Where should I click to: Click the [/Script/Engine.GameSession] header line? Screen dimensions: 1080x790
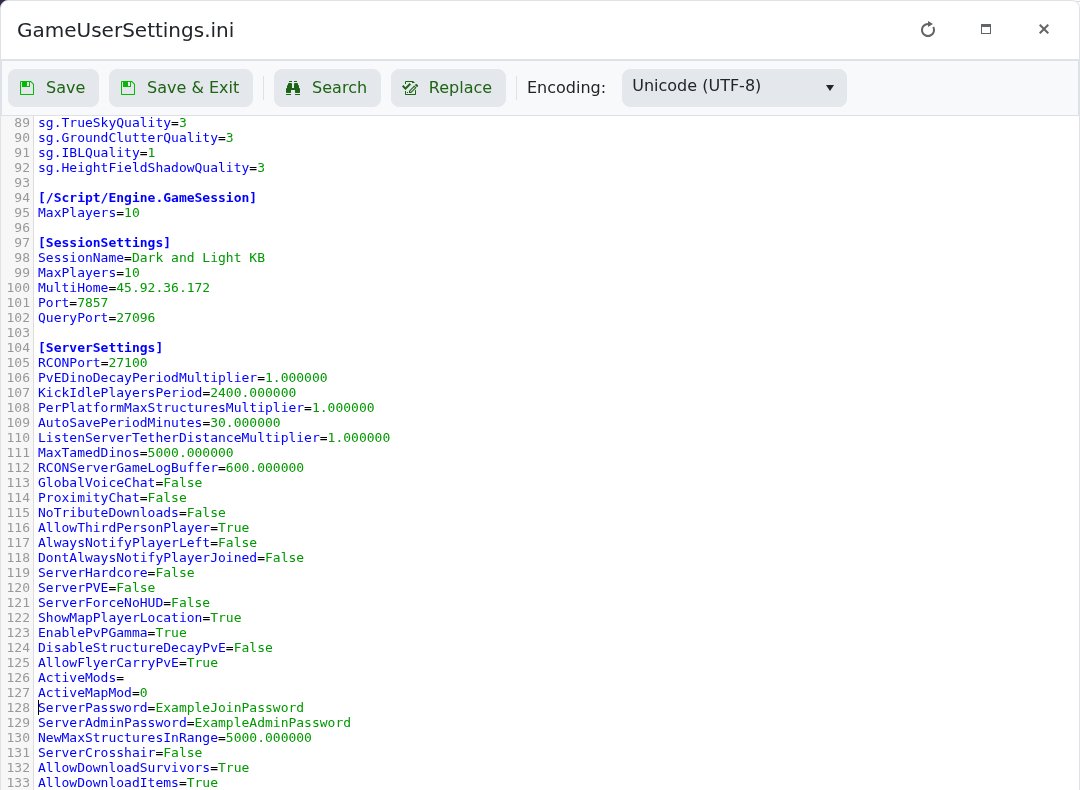pos(147,198)
